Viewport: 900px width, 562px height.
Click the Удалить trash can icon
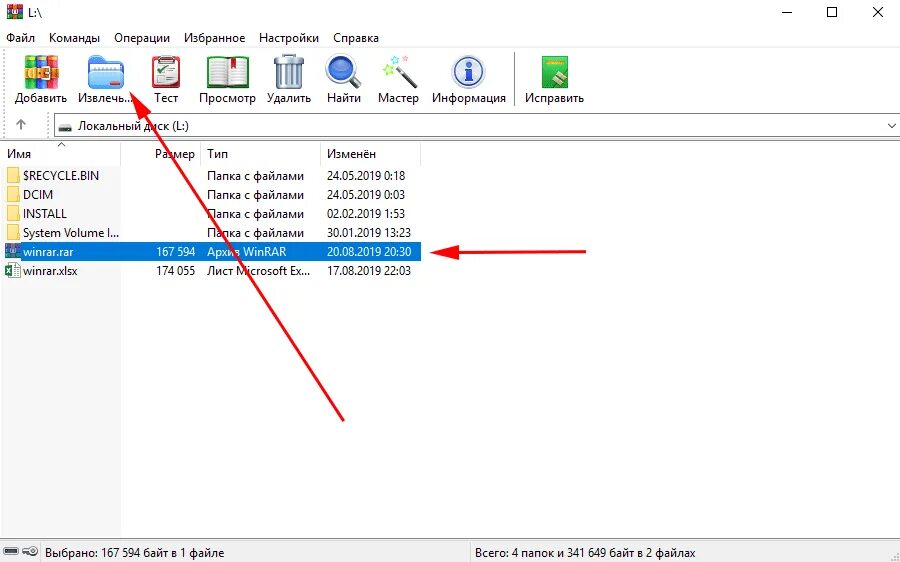[x=289, y=72]
